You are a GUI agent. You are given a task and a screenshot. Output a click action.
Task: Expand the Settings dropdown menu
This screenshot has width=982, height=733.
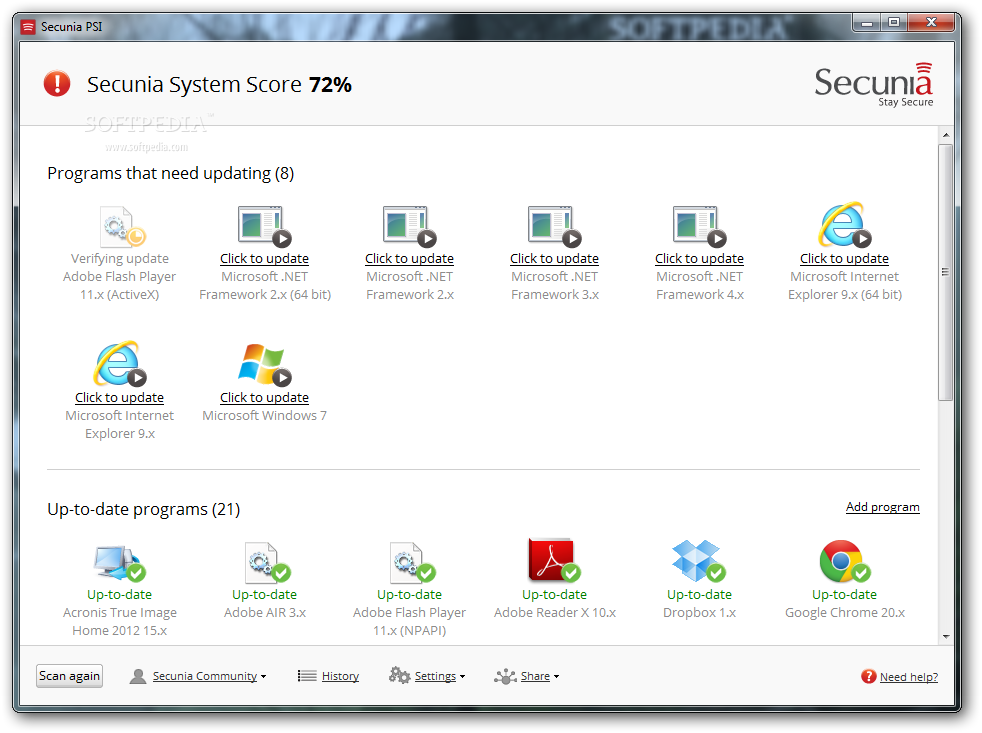[x=435, y=676]
